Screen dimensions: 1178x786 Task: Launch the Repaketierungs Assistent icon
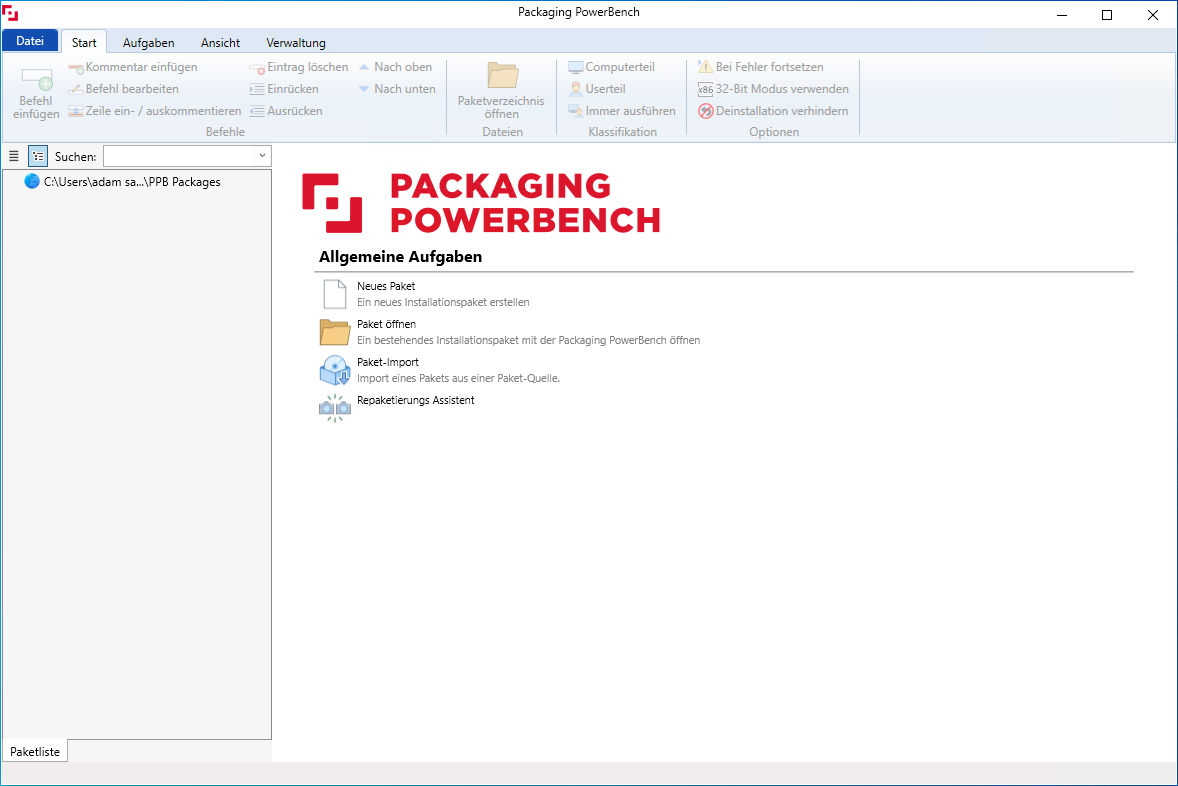(x=334, y=408)
